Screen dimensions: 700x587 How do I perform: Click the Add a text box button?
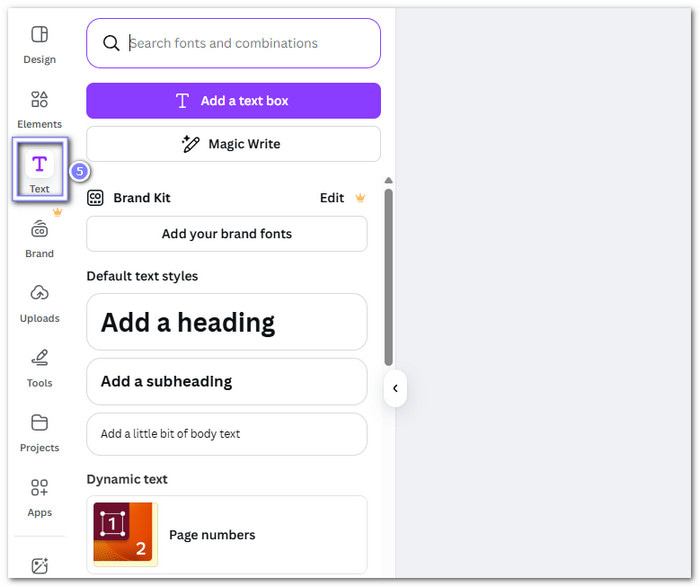(x=233, y=101)
